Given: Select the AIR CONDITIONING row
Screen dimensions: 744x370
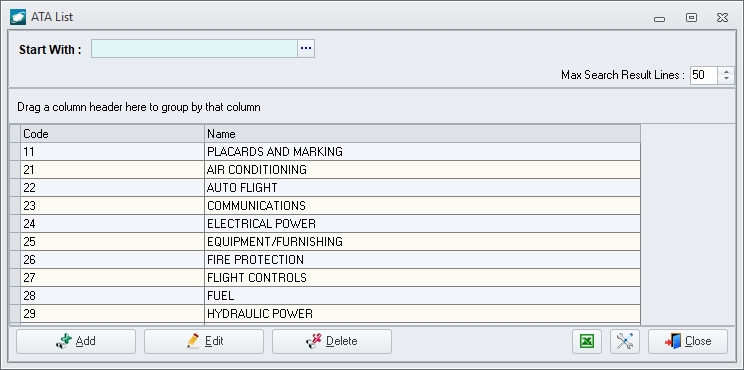Looking at the screenshot, I should 330,170.
